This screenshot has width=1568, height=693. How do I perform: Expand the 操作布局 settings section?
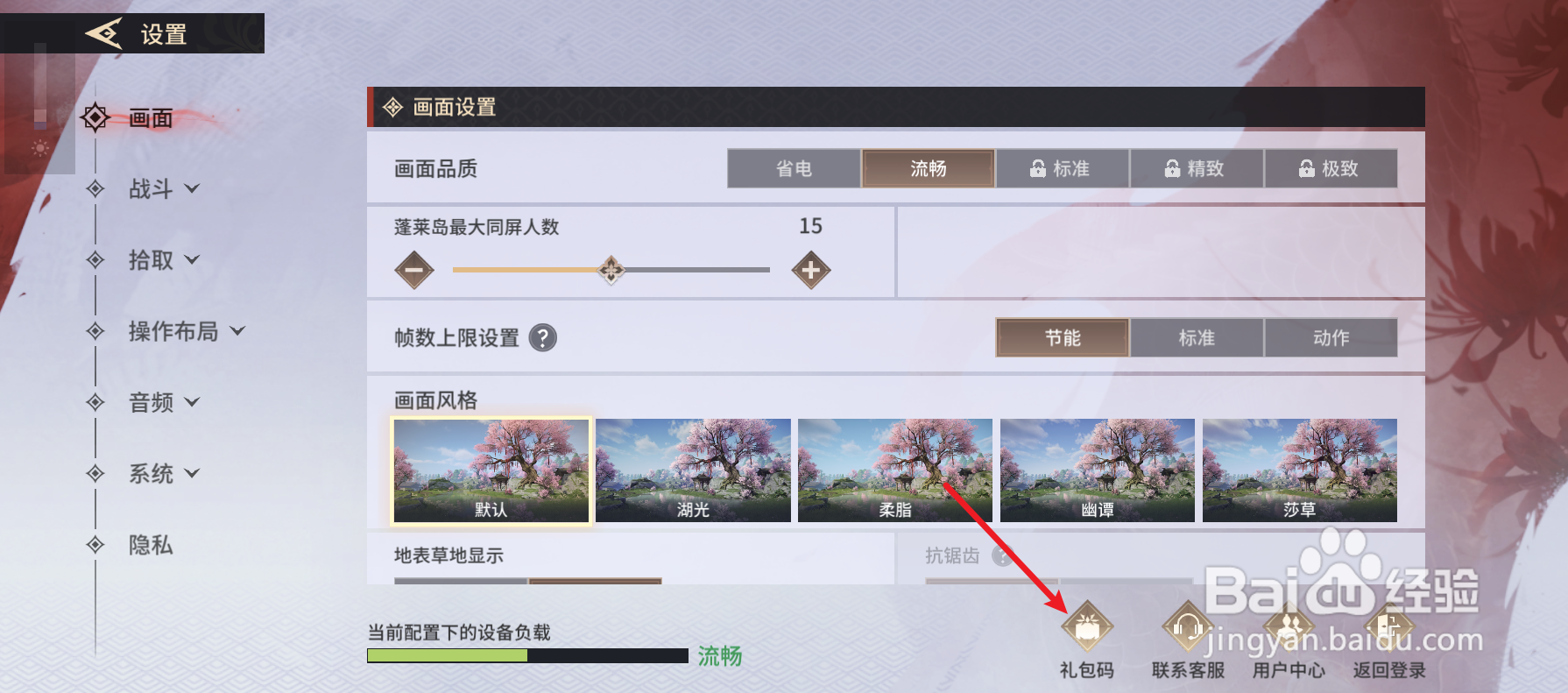(x=186, y=331)
